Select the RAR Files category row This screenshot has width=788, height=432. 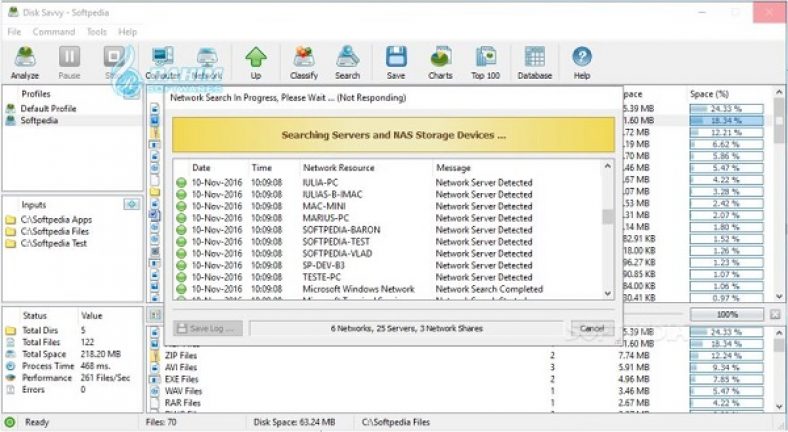tap(460, 403)
